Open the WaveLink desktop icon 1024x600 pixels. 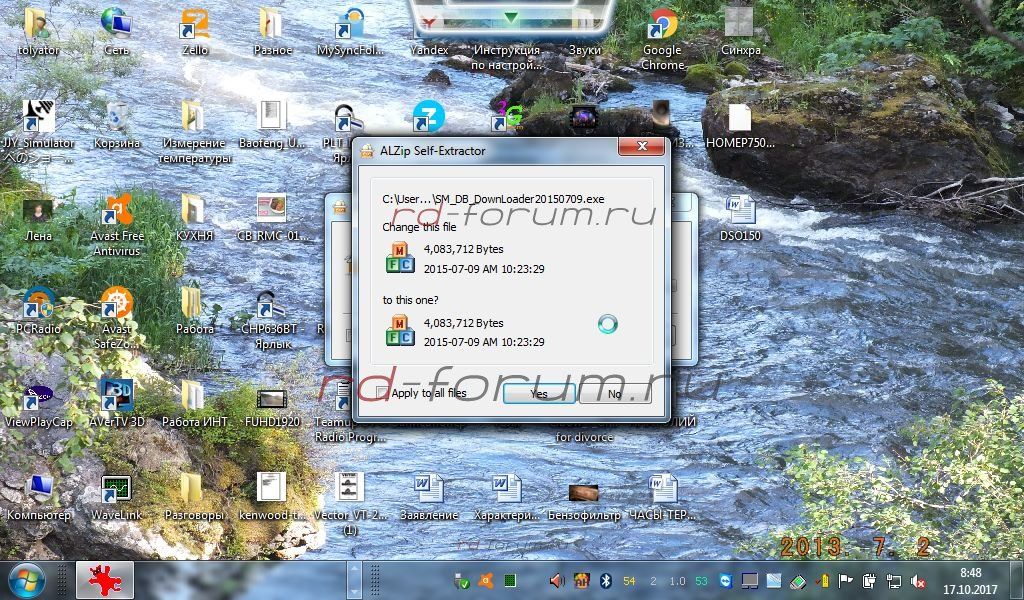tap(117, 491)
